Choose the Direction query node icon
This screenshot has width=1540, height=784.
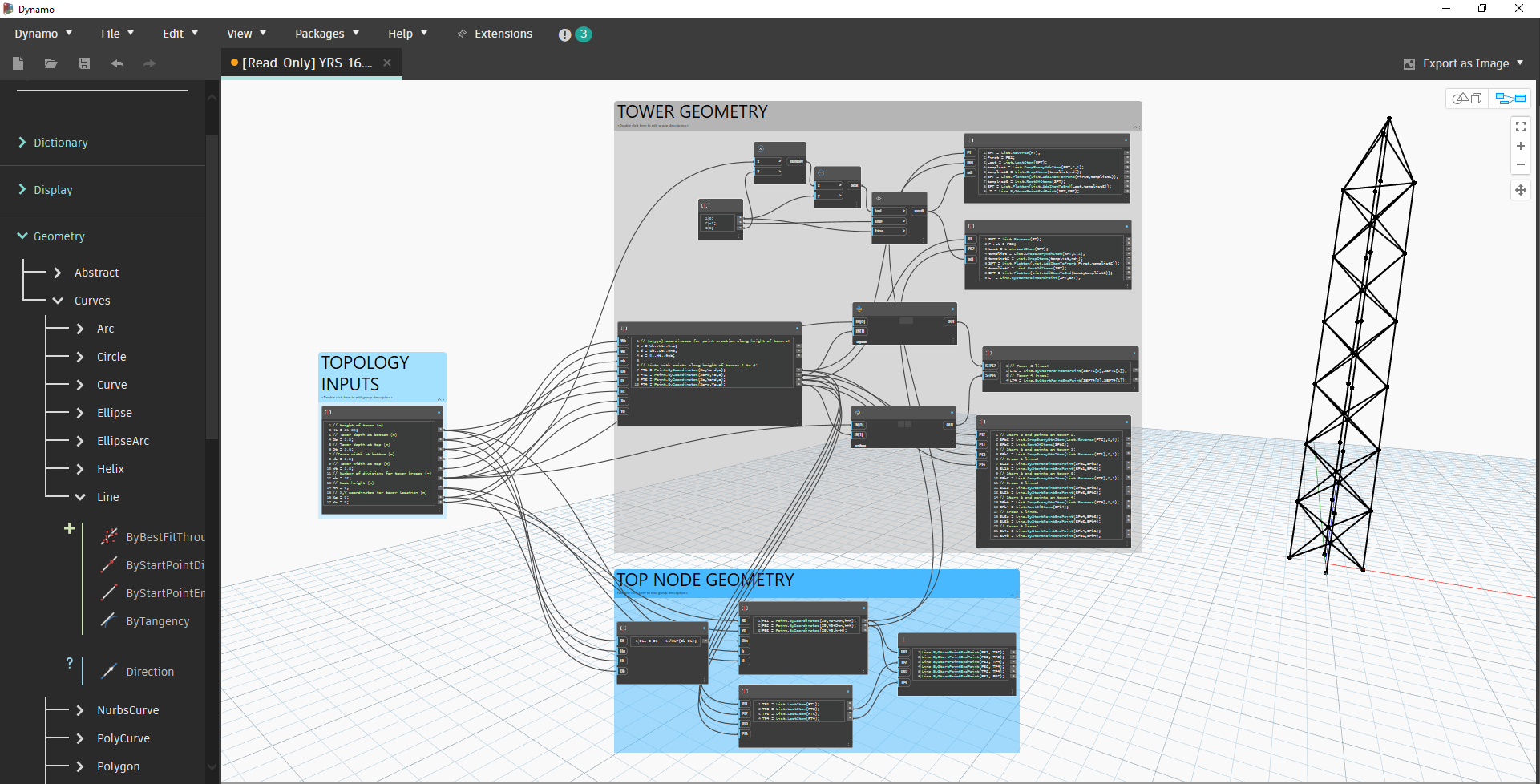(x=109, y=672)
